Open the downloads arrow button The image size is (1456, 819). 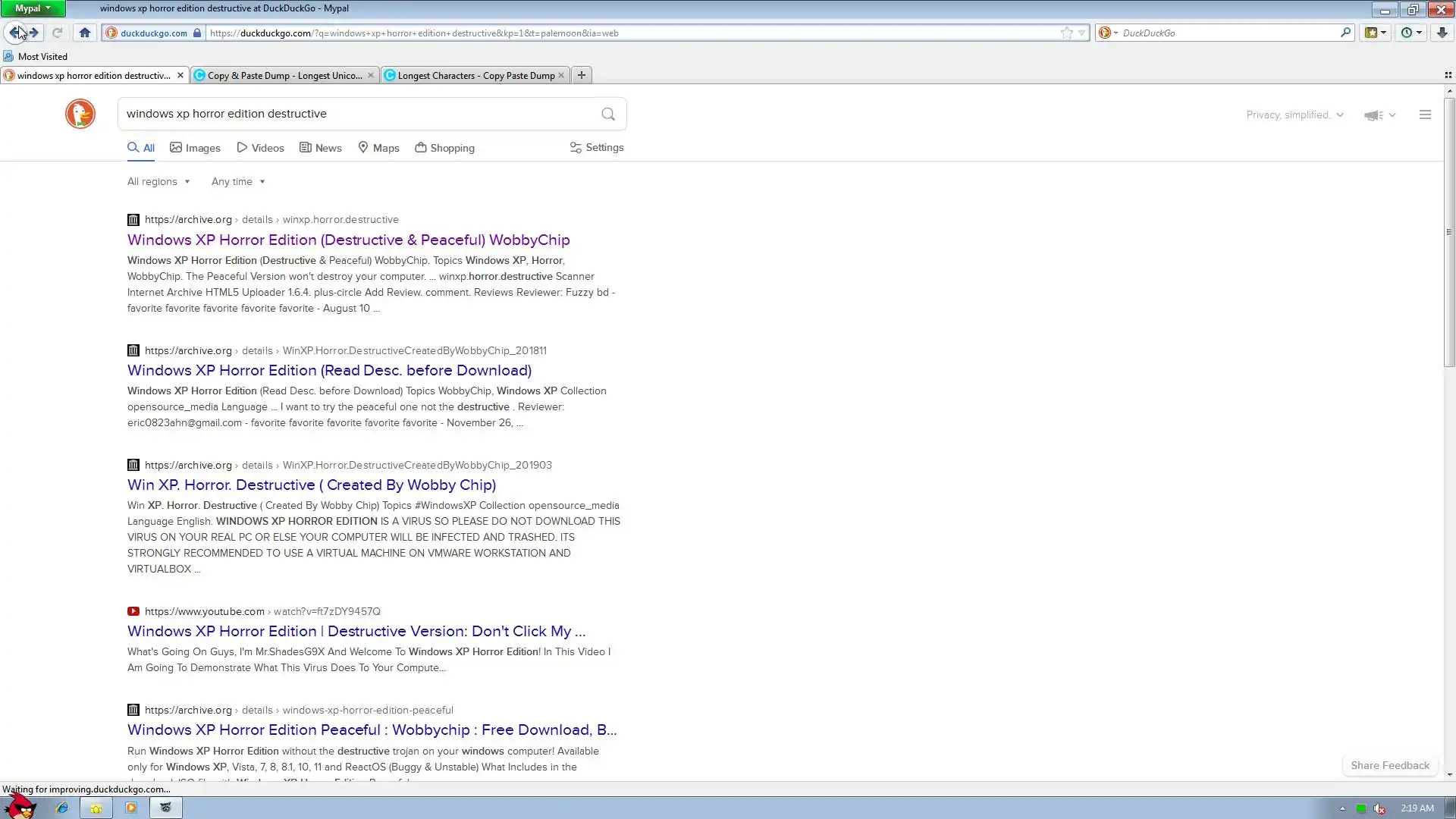point(1442,33)
